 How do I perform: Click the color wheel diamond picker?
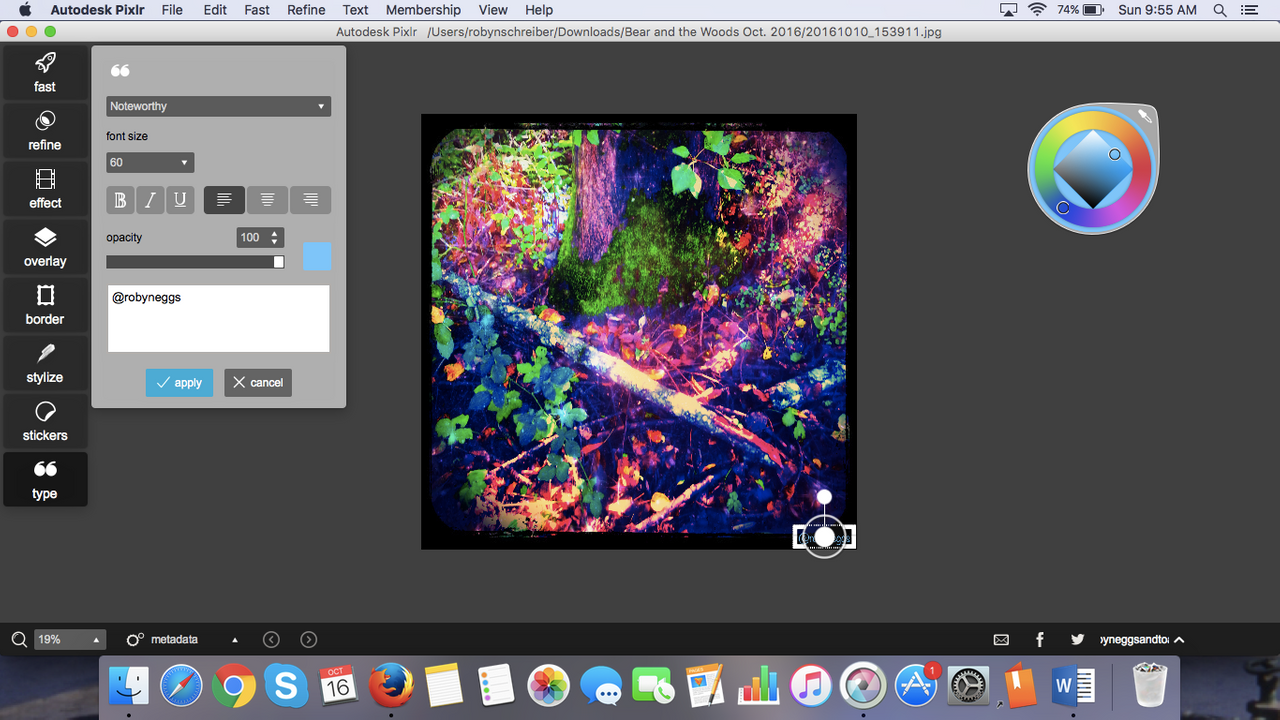(x=1092, y=169)
